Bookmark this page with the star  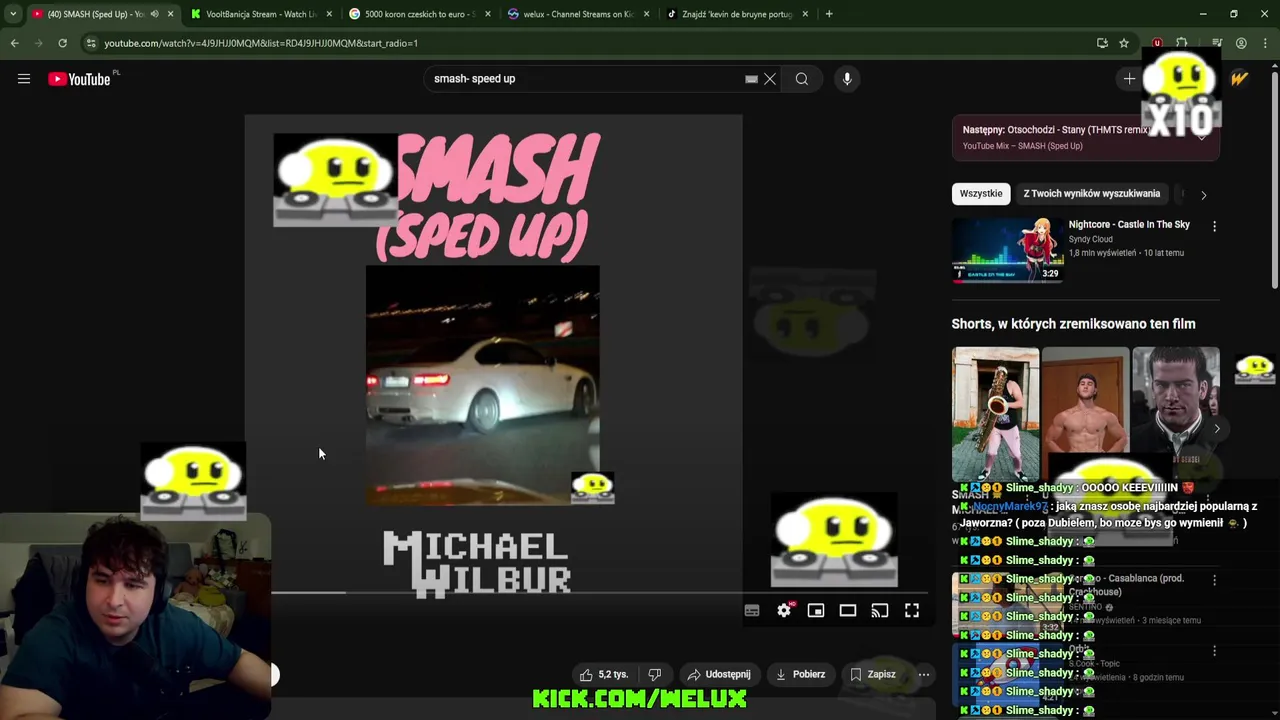(x=1124, y=43)
